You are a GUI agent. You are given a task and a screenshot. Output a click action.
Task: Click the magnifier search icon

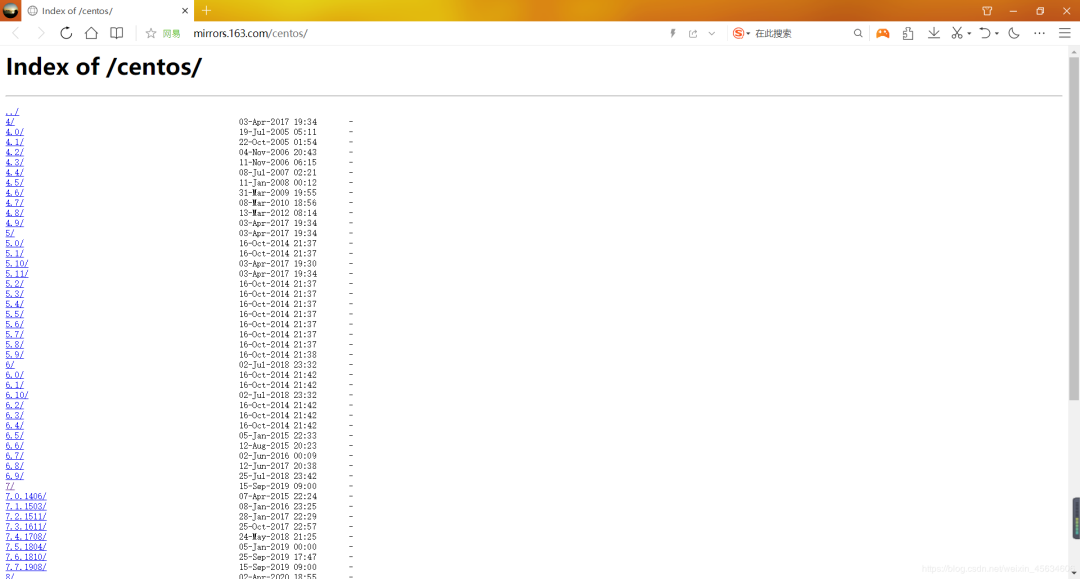pos(858,33)
